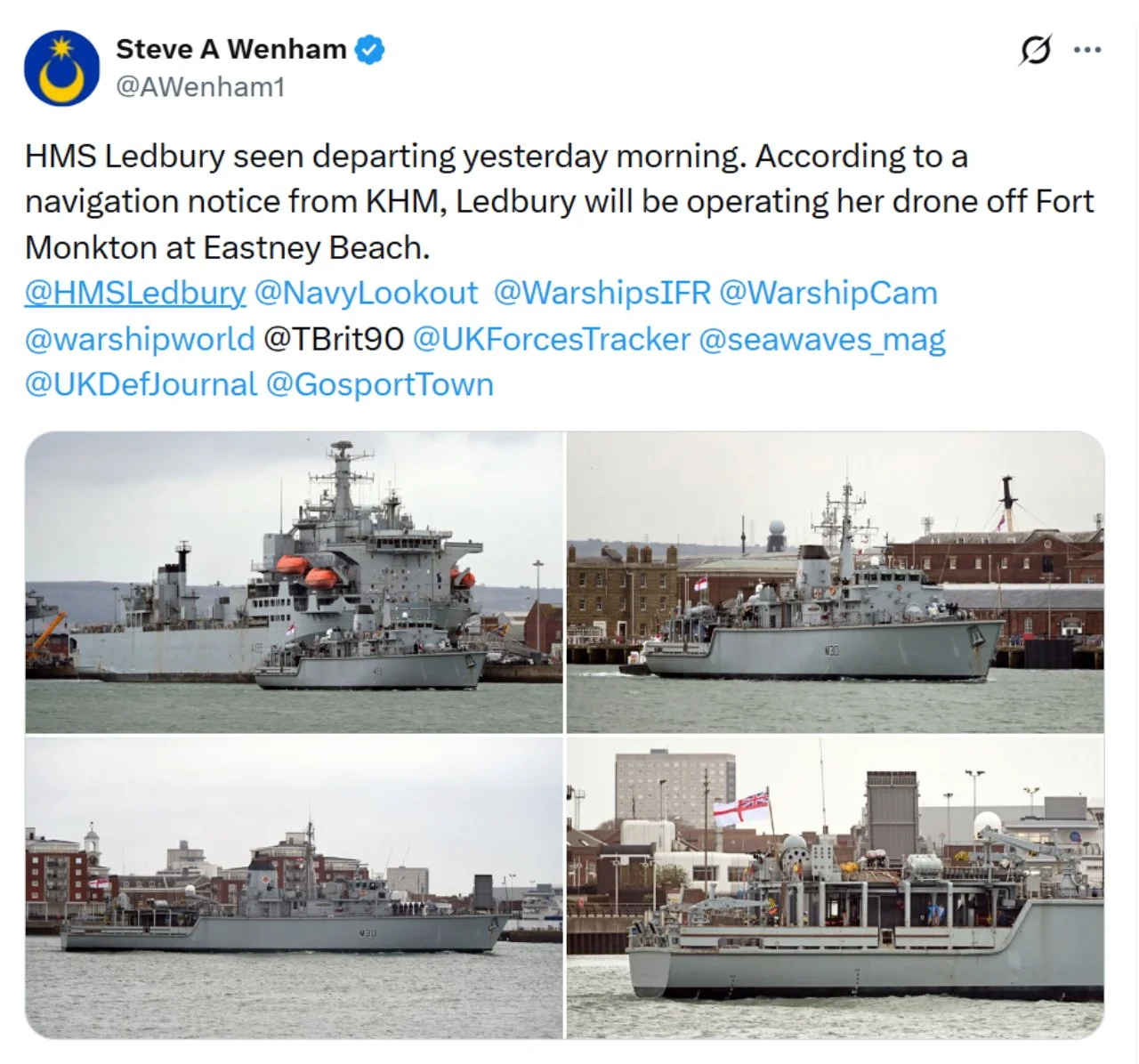Image resolution: width=1139 pixels, height=1064 pixels.
Task: Open the @AWenham1 handle
Action: (200, 87)
